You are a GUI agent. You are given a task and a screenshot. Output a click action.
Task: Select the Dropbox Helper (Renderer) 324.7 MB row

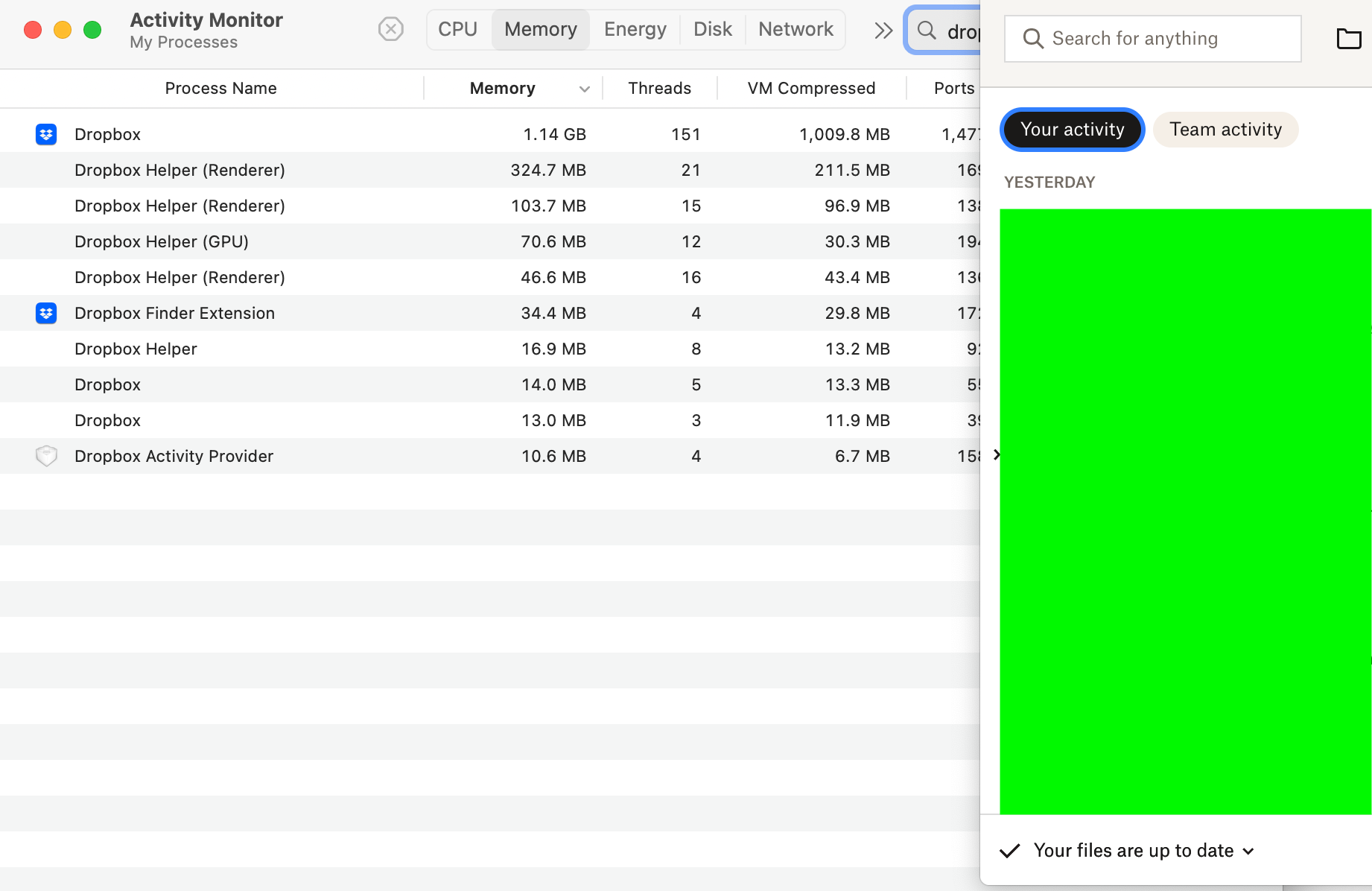490,170
